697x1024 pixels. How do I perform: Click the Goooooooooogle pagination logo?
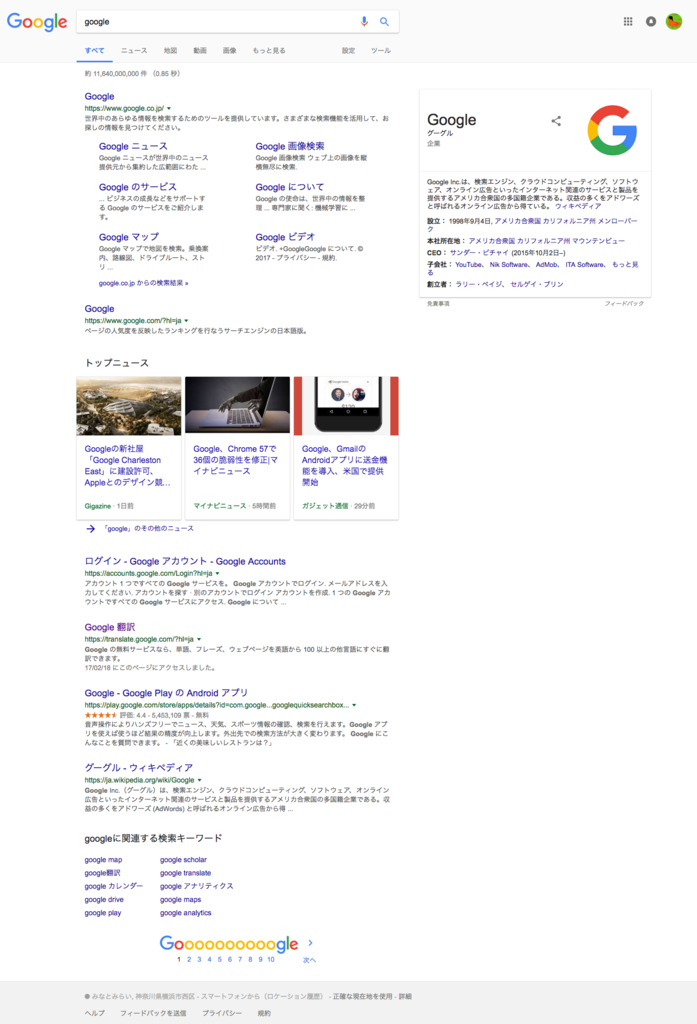229,944
